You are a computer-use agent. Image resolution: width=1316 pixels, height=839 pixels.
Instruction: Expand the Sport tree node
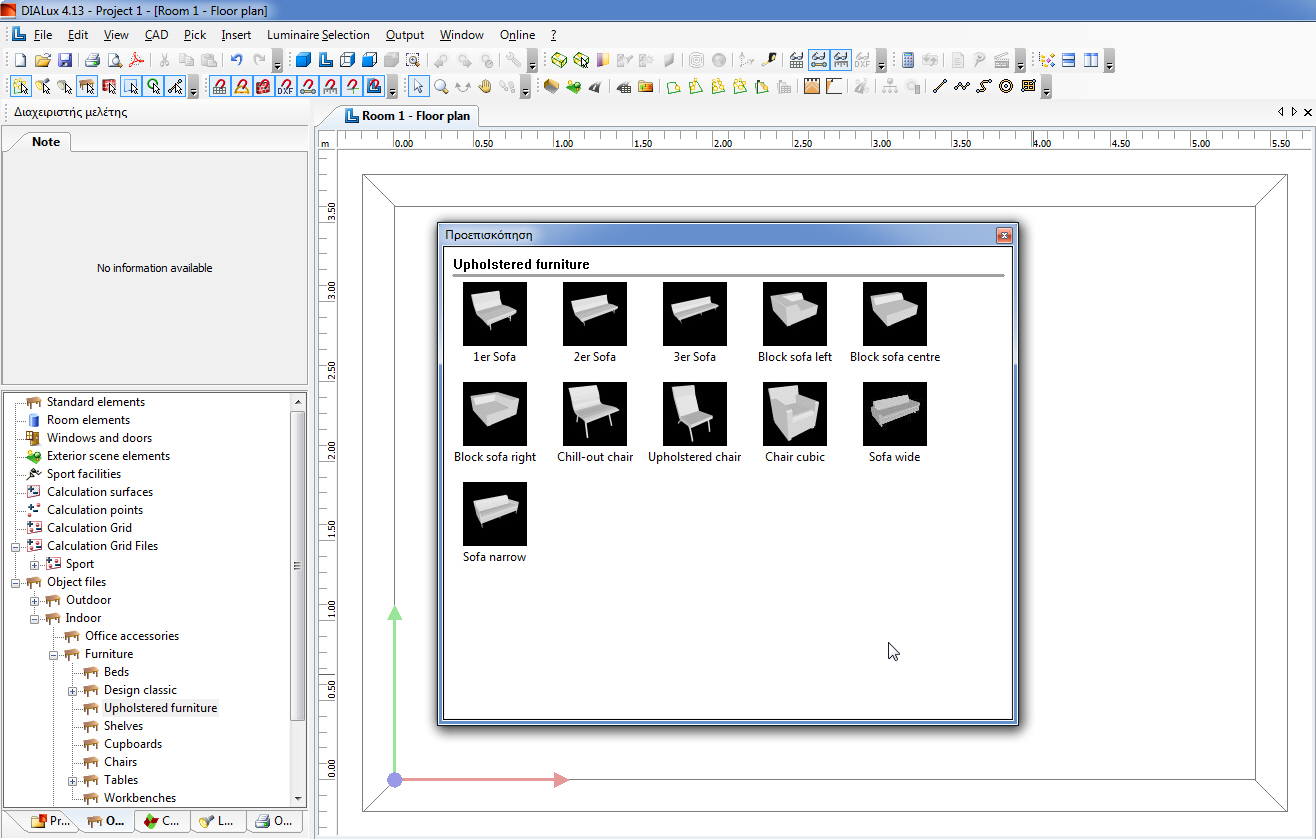coord(34,564)
